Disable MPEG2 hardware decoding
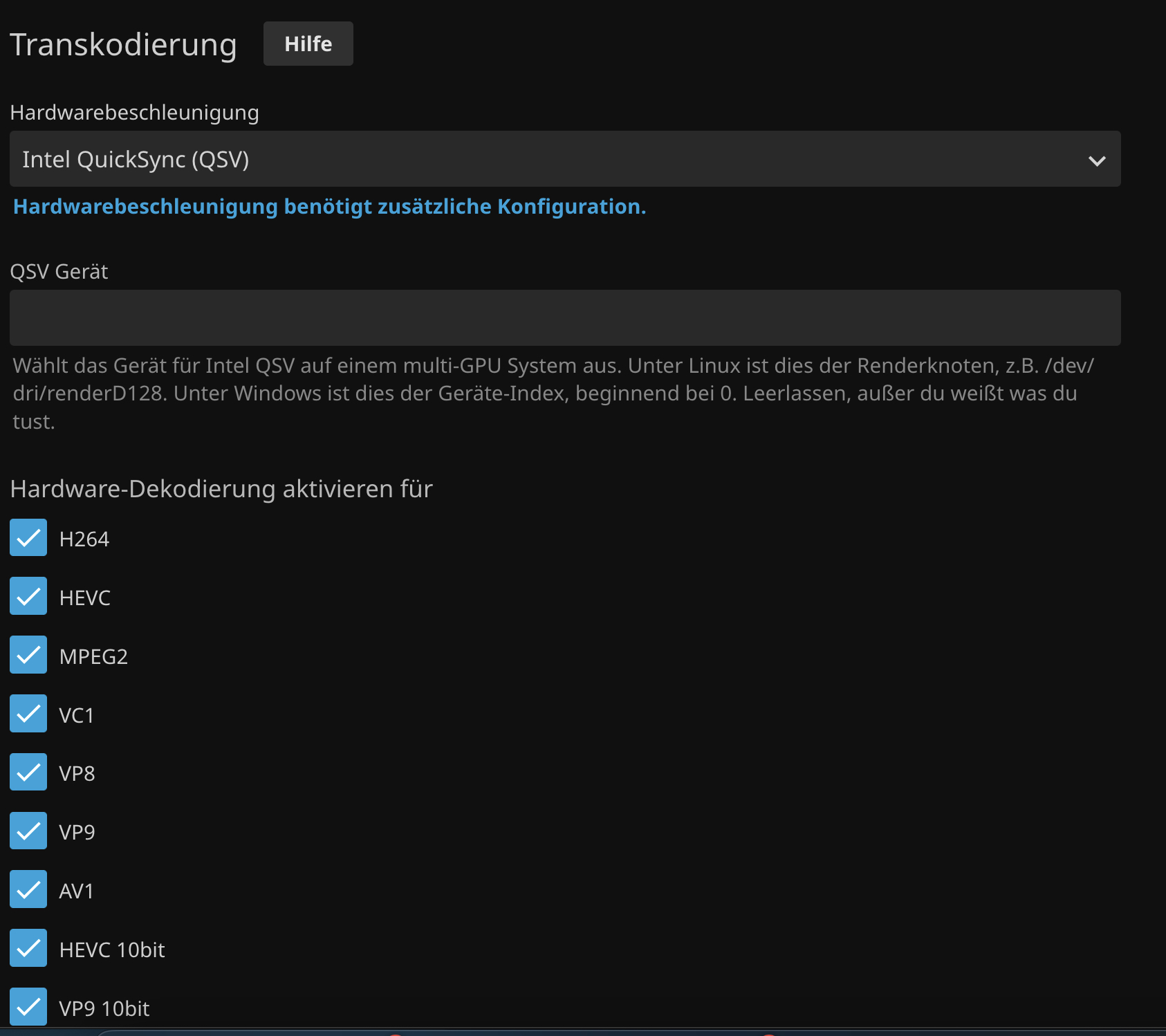Screen dimensions: 1166x1036 click(x=28, y=655)
